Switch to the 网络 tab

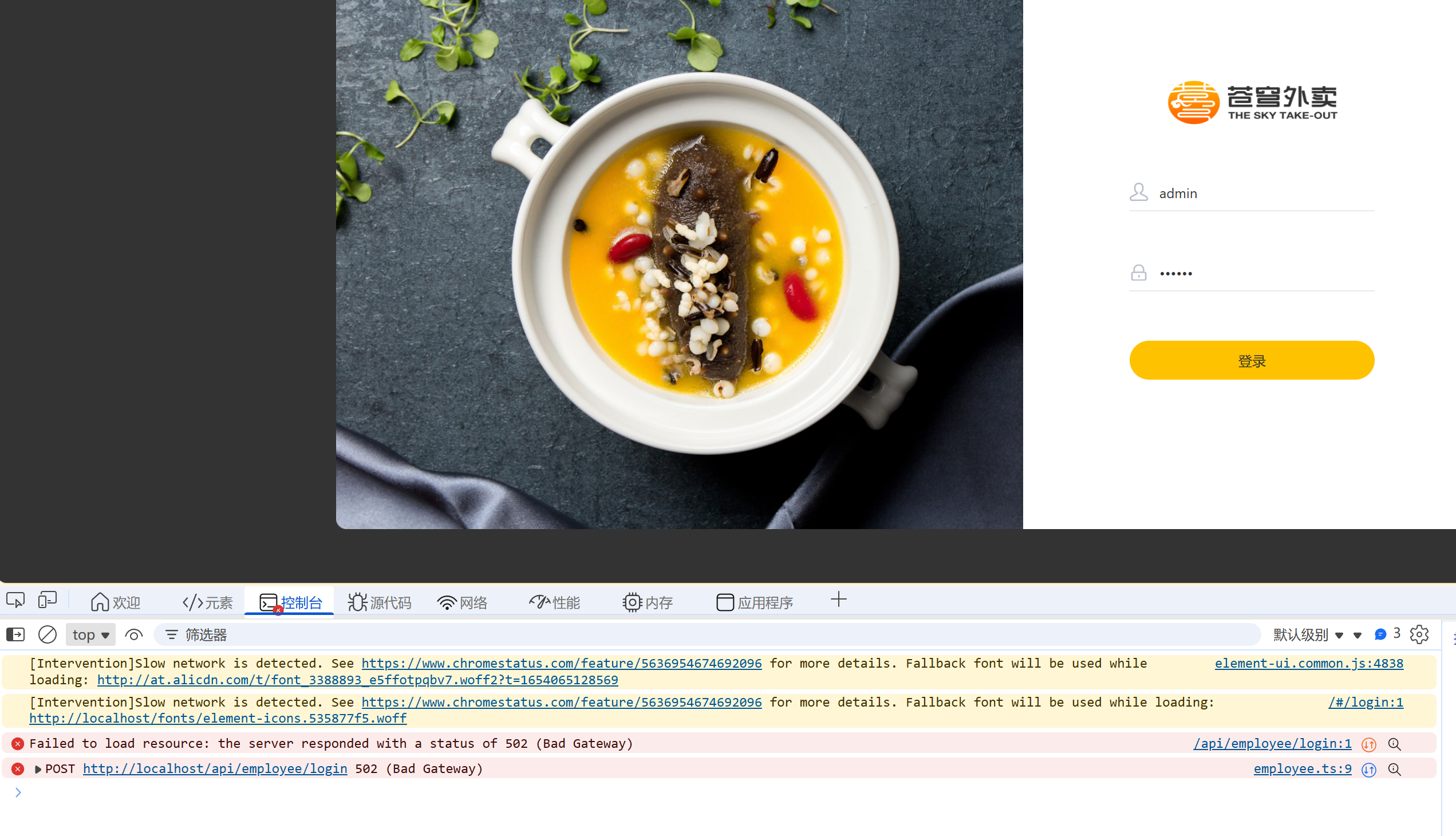(x=463, y=602)
